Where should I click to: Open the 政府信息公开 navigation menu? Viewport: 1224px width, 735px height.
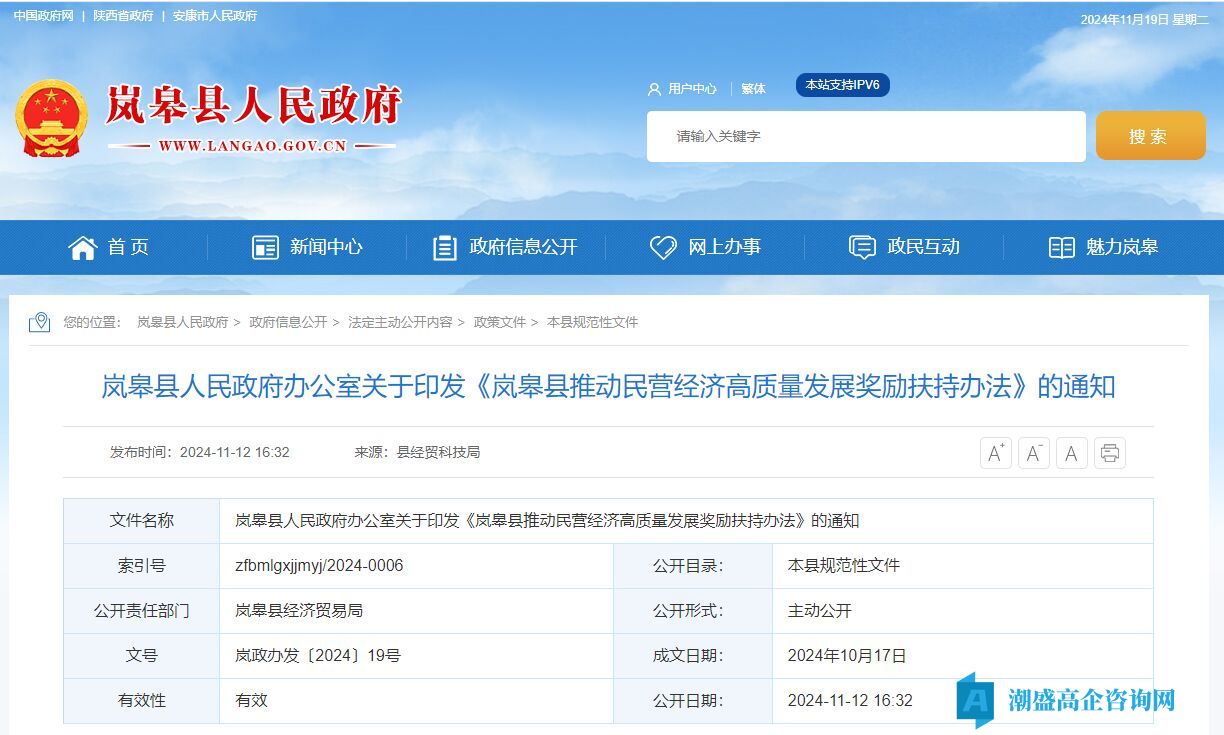pos(505,247)
